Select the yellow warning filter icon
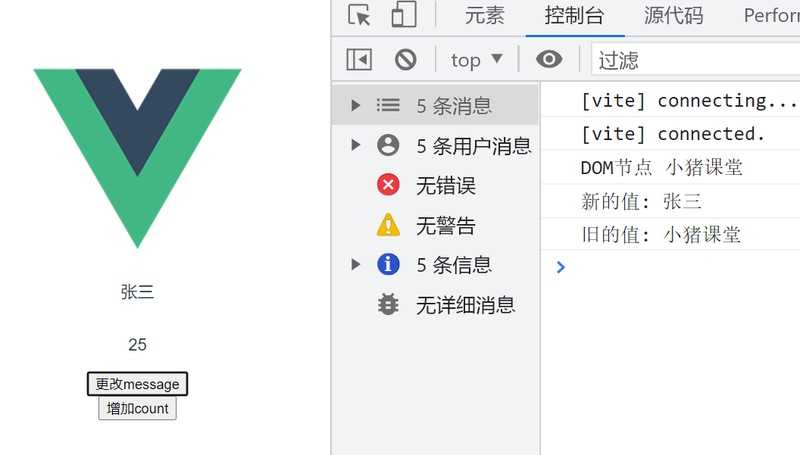 tap(388, 224)
